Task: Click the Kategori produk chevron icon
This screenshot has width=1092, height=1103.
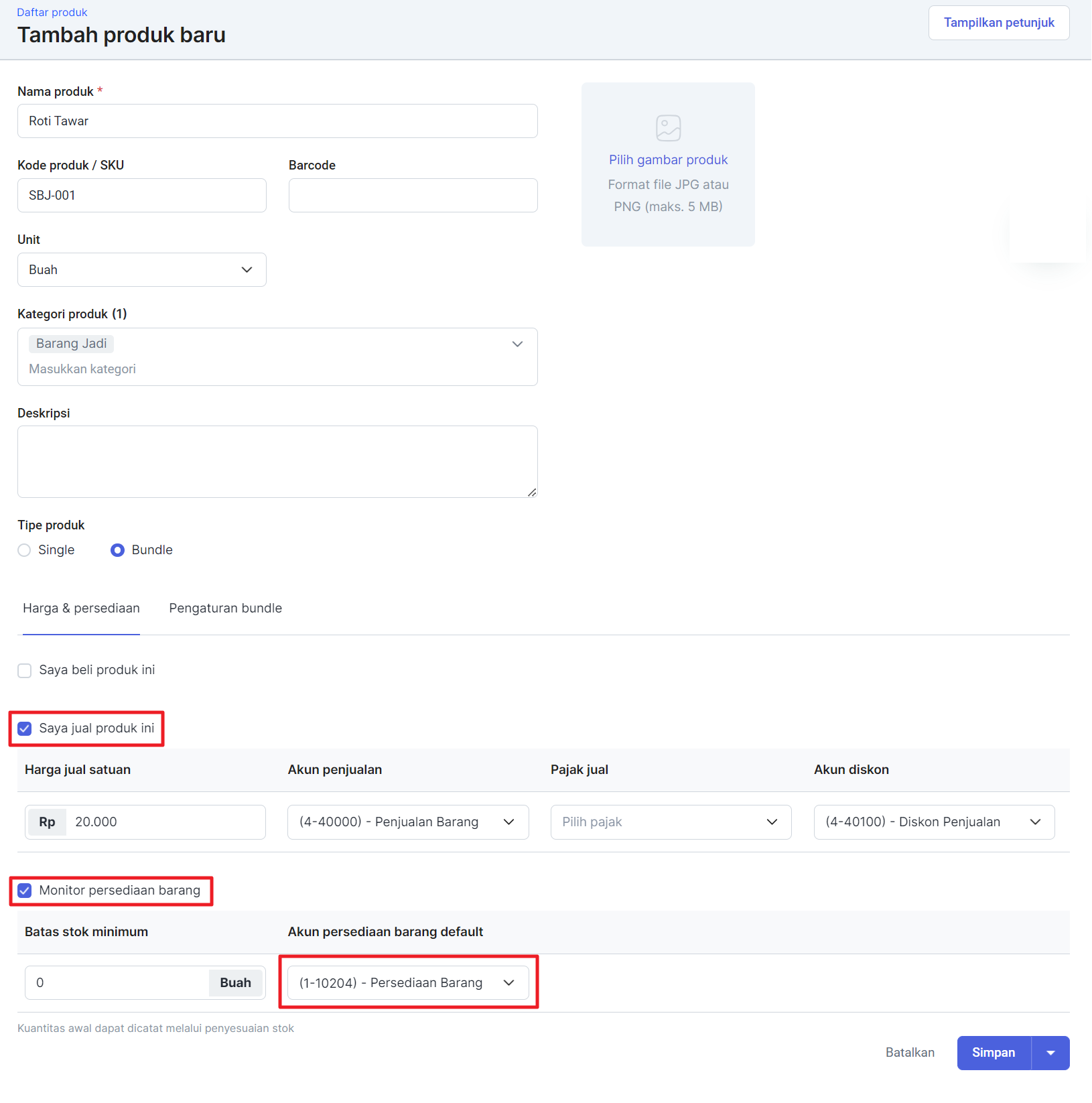Action: tap(517, 344)
